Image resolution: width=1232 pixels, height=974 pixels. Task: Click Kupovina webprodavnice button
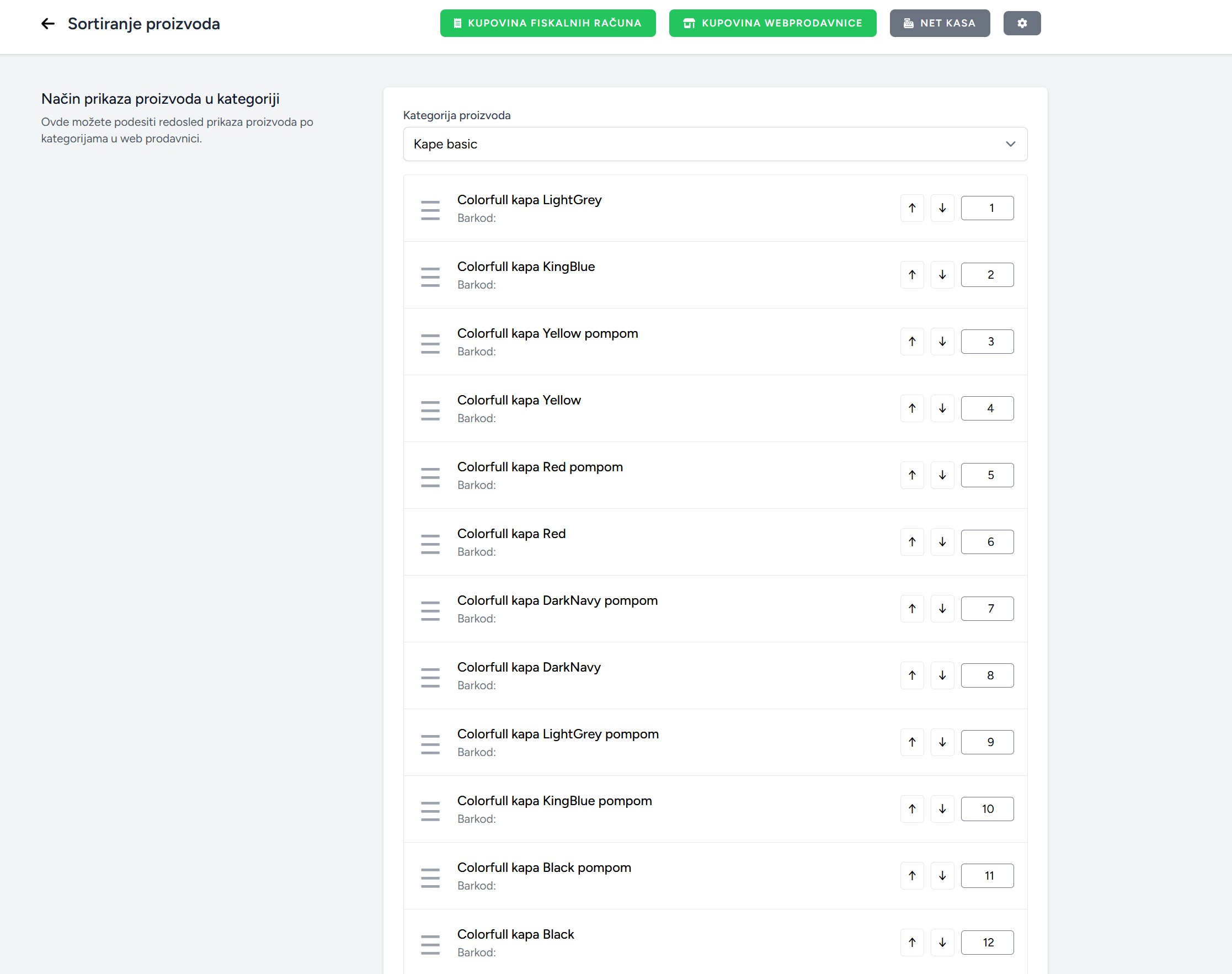(x=772, y=23)
